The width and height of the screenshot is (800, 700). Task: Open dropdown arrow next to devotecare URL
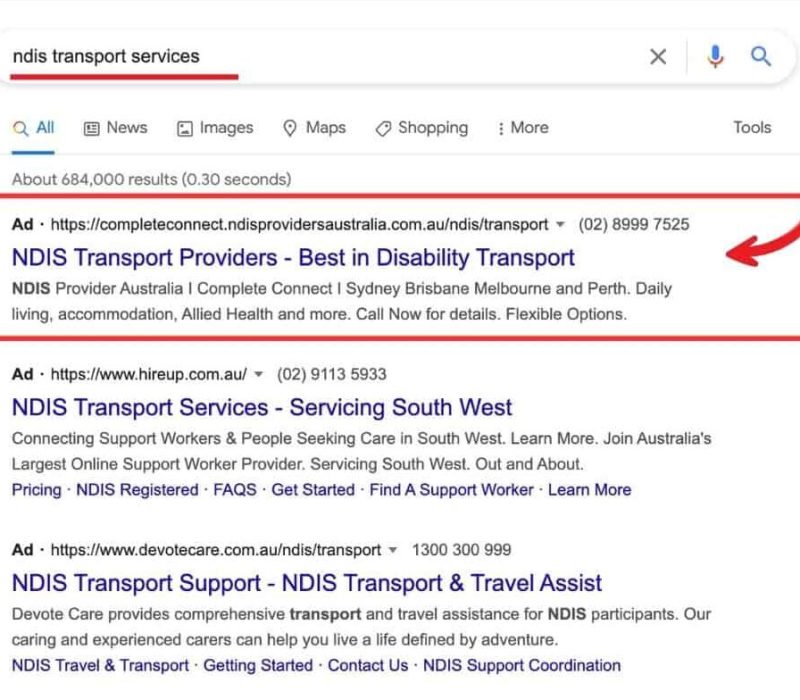[393, 550]
